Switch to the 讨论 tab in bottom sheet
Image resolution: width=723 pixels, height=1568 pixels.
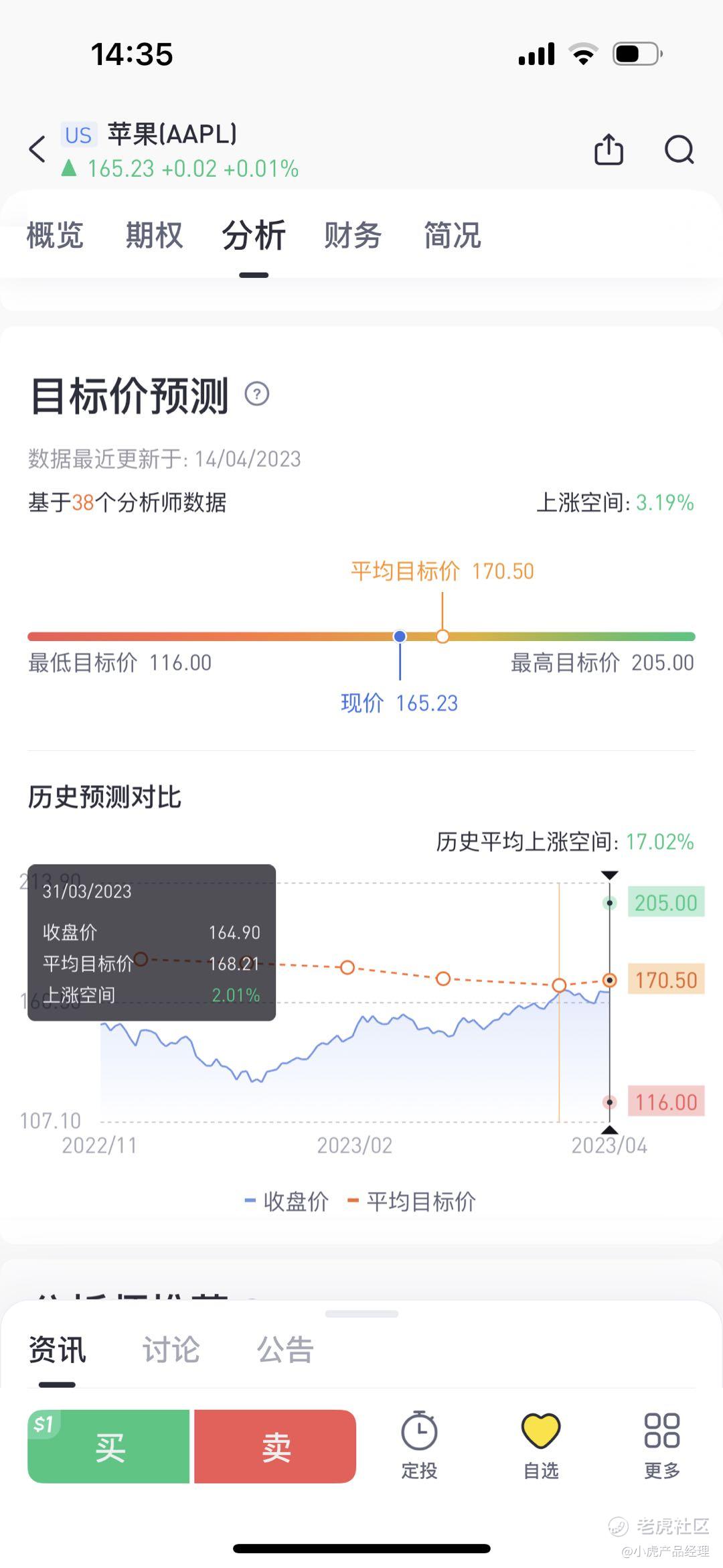pyautogui.click(x=171, y=1349)
